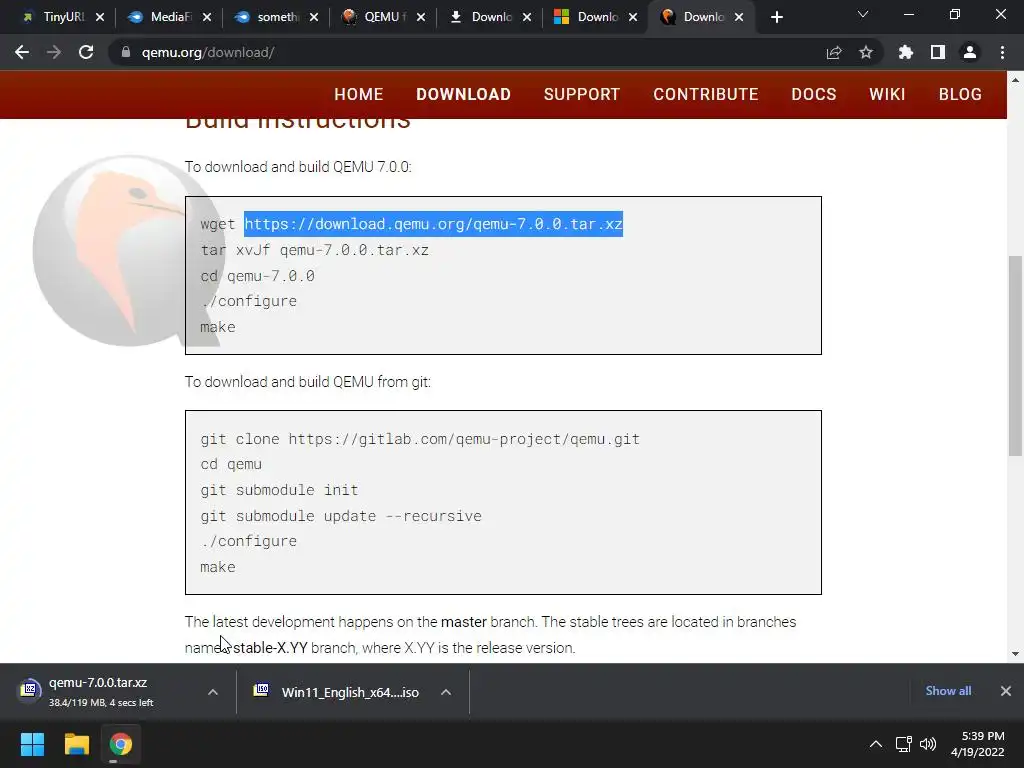
Task: Open a new browser tab
Action: click(776, 17)
